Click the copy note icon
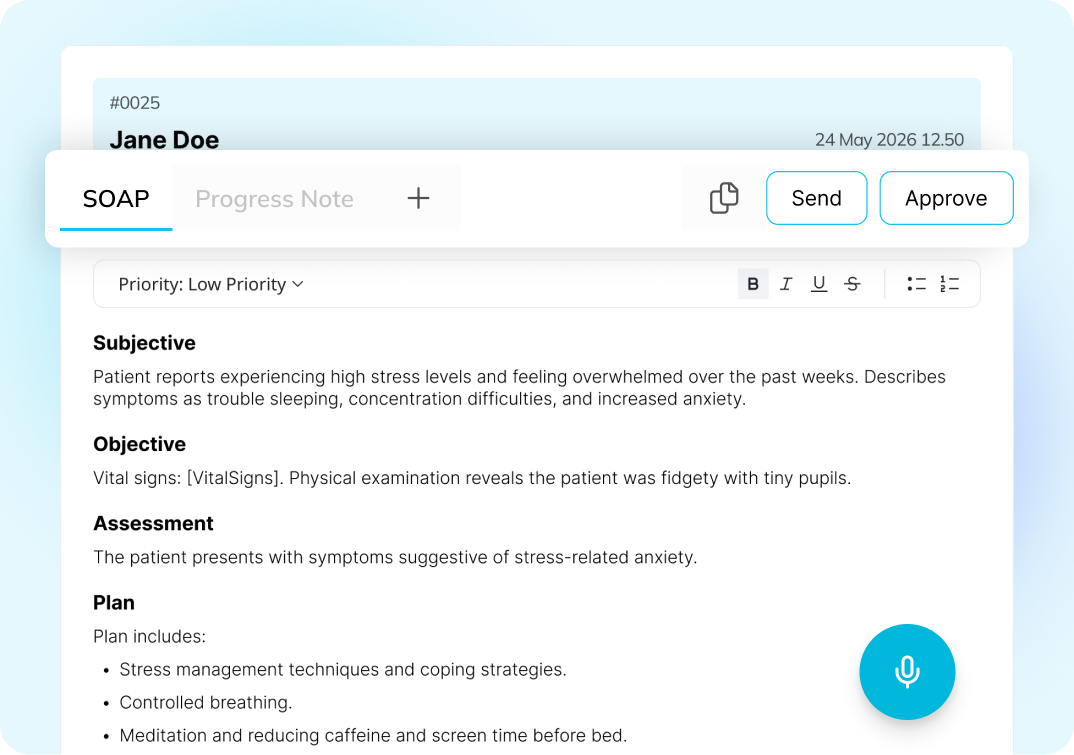Image resolution: width=1074 pixels, height=755 pixels. tap(724, 198)
